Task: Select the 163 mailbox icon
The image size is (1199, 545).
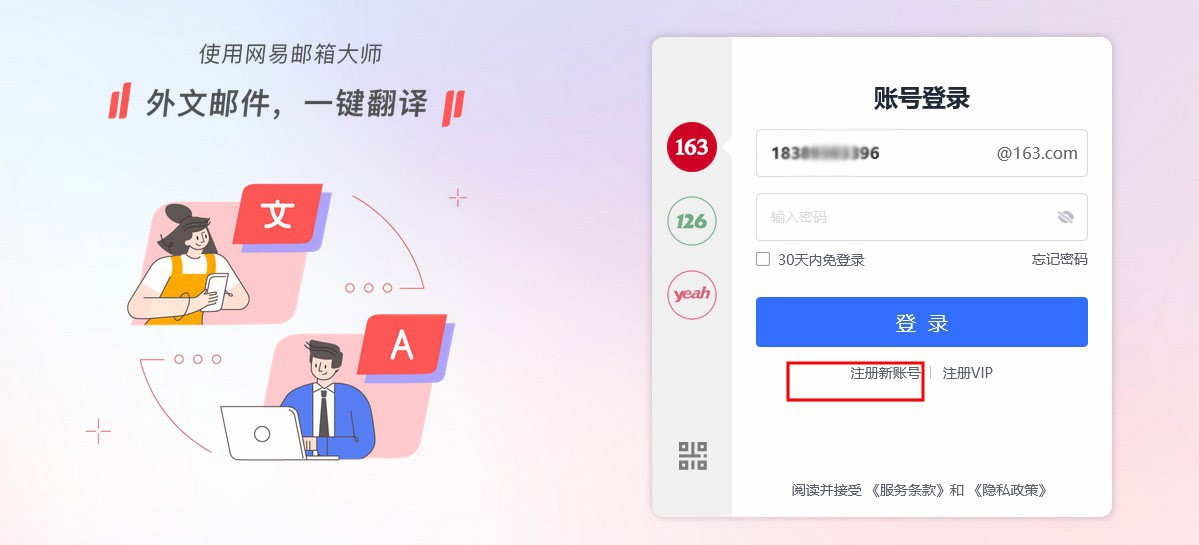Action: [x=692, y=147]
